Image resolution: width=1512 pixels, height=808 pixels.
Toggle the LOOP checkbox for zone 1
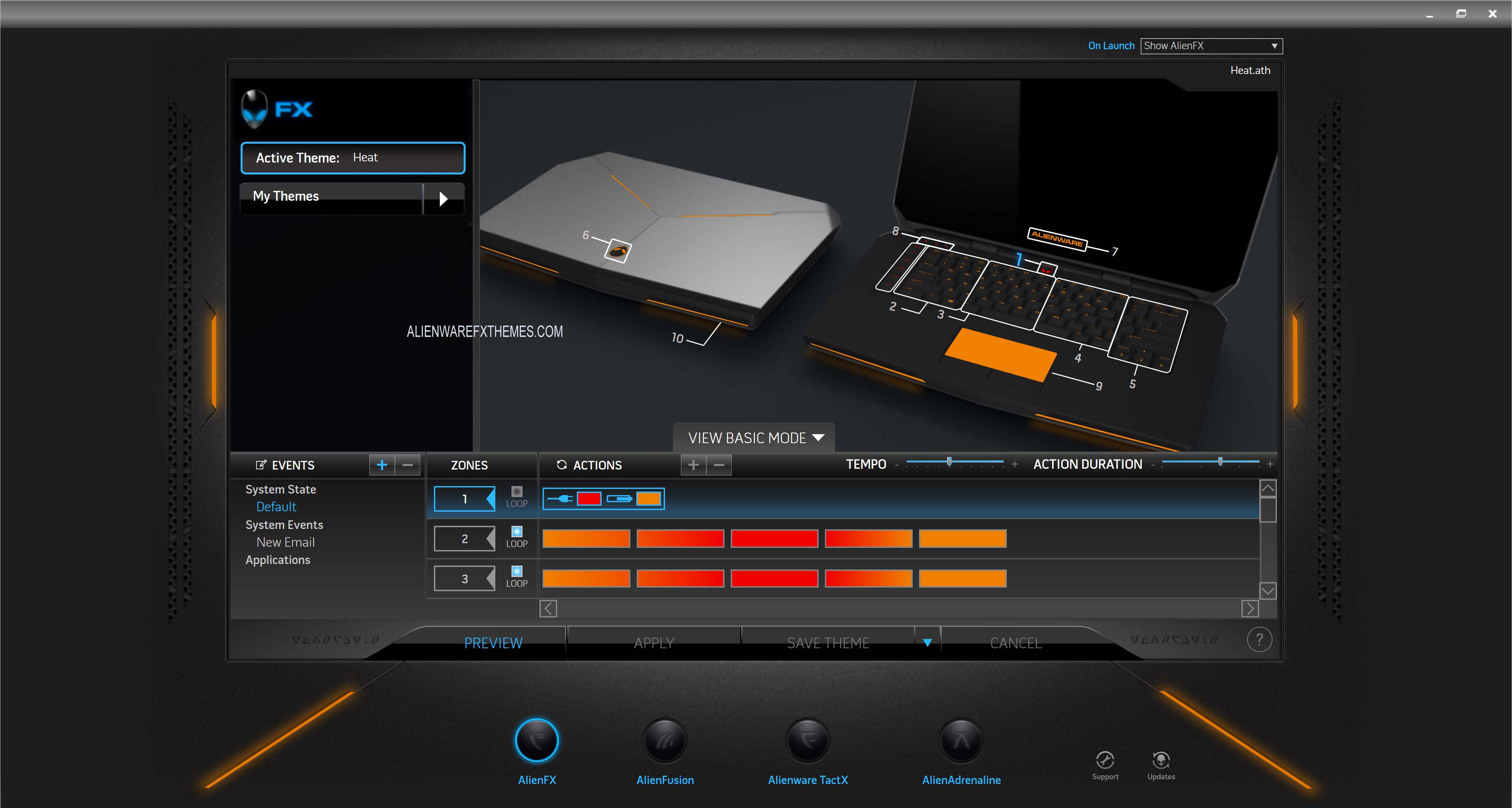pyautogui.click(x=517, y=491)
